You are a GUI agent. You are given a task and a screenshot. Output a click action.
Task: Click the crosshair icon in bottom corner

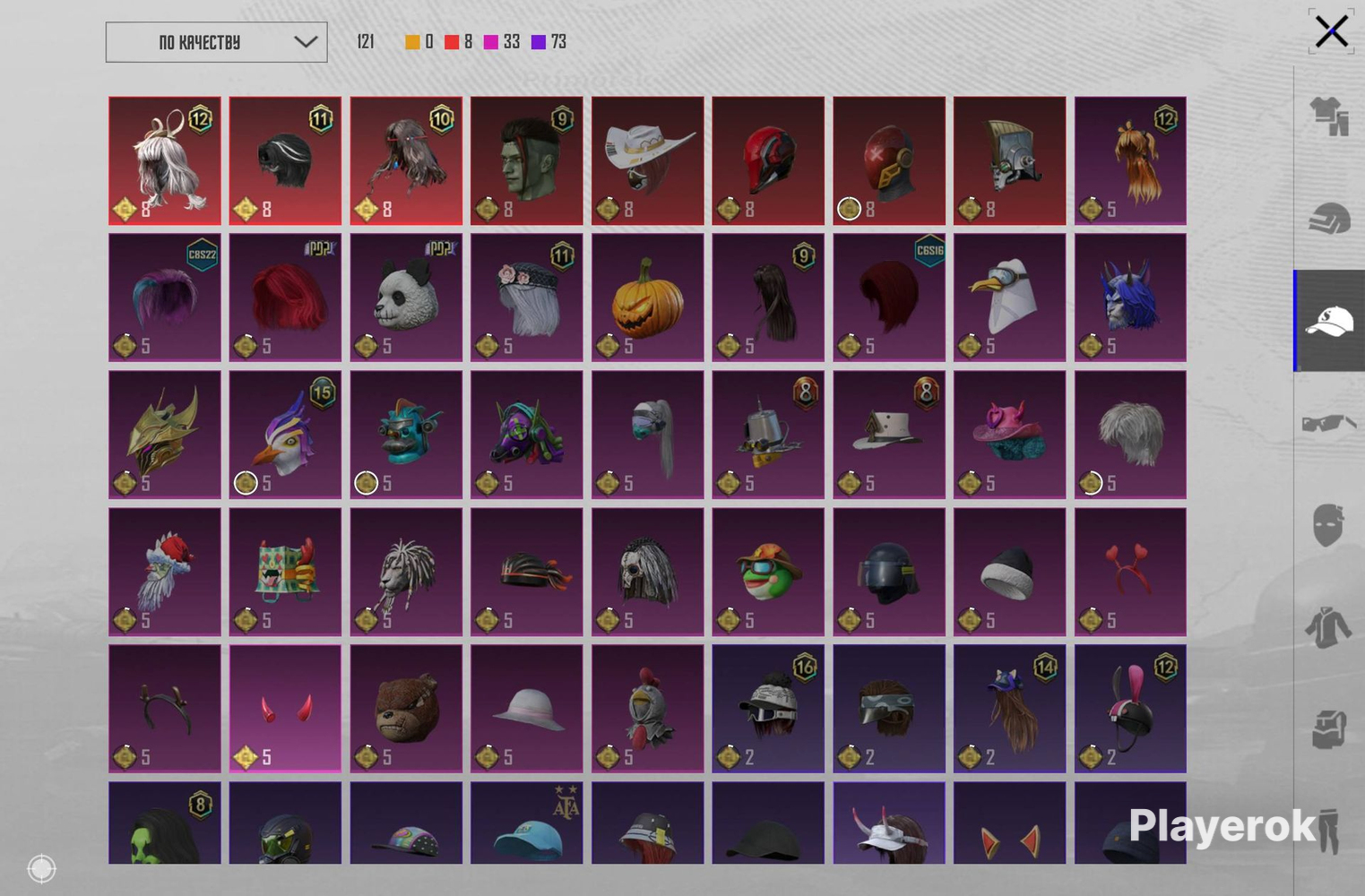[x=41, y=868]
